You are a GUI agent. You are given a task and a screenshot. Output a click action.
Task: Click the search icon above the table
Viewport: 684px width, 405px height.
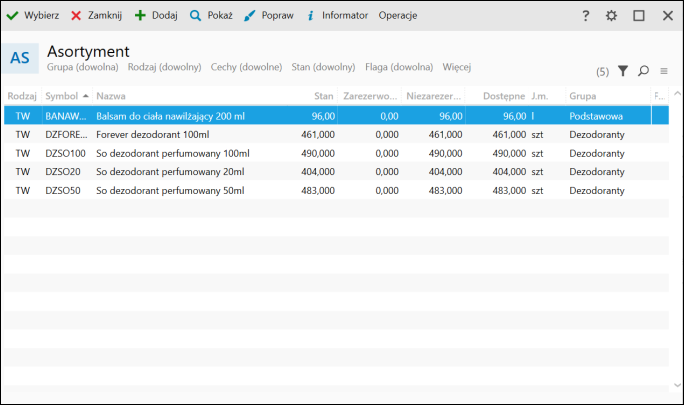643,71
